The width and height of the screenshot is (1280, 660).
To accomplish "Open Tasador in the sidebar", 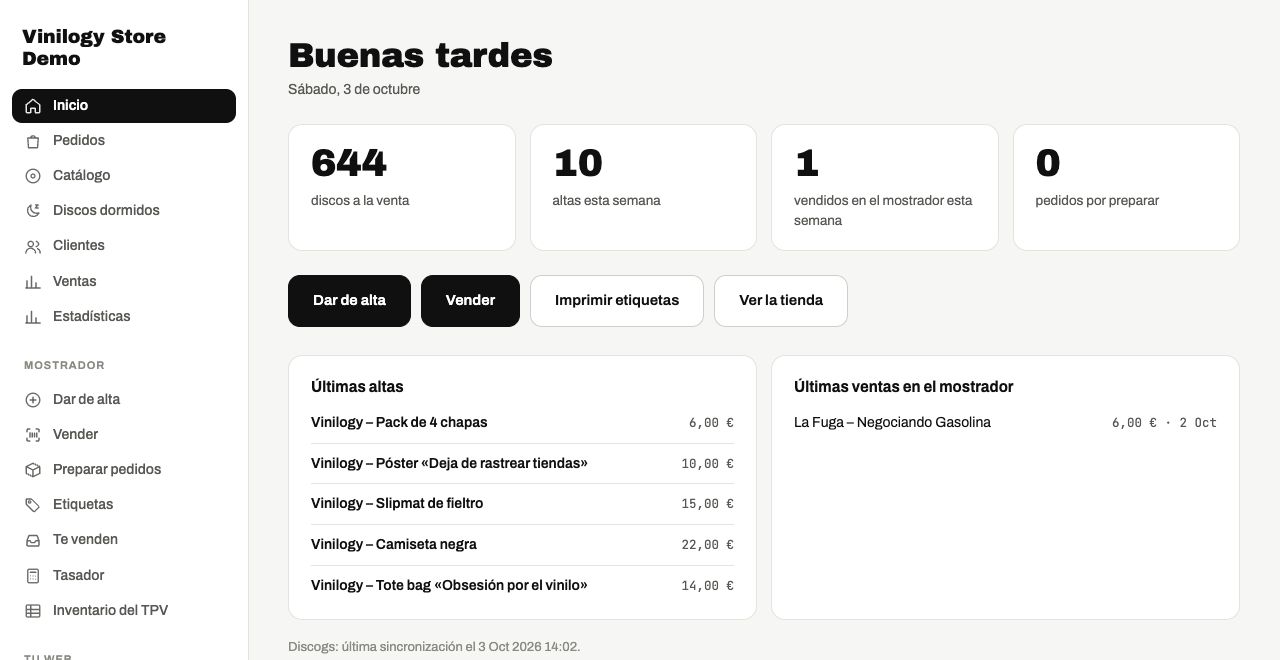I will click(124, 576).
